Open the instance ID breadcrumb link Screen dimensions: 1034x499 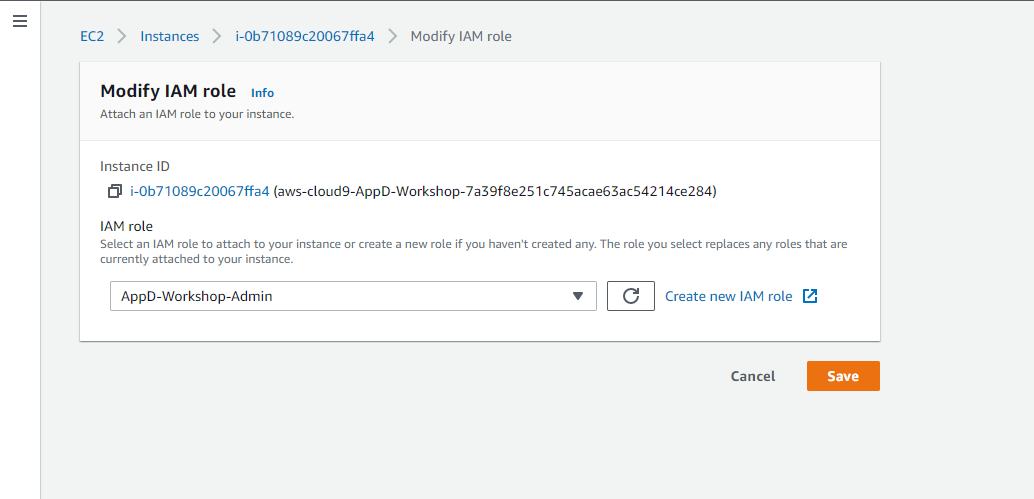[x=304, y=36]
